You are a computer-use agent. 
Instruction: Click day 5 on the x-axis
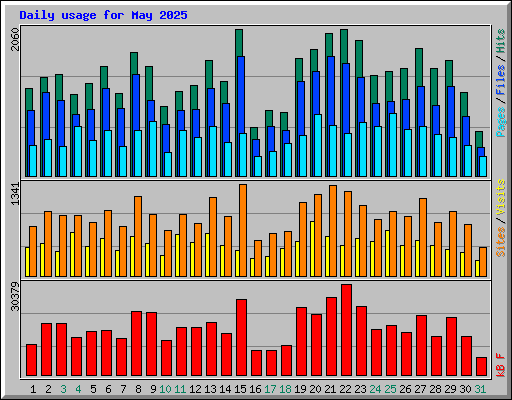93,389
